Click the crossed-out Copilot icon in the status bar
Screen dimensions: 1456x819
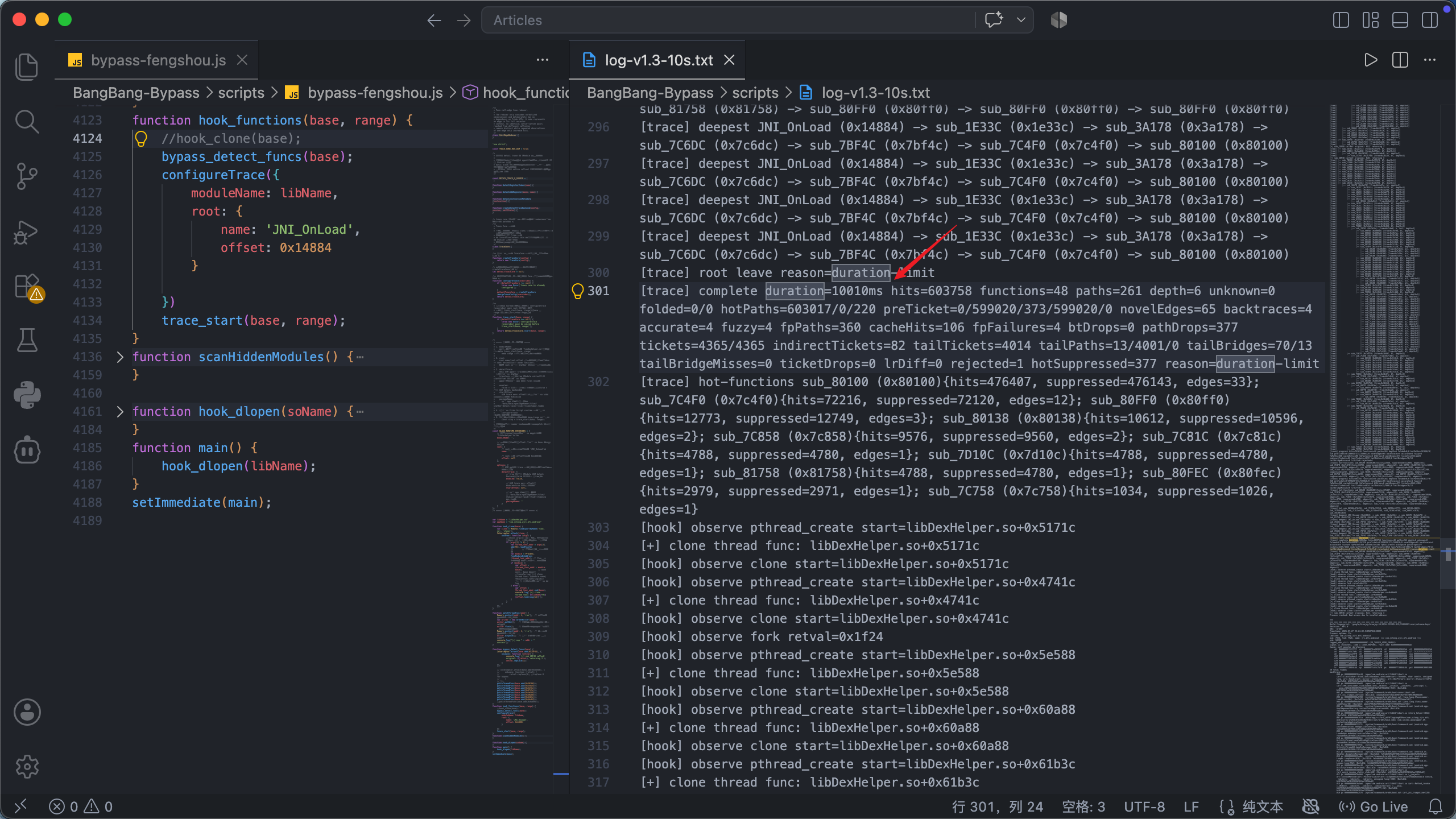pos(1310,806)
